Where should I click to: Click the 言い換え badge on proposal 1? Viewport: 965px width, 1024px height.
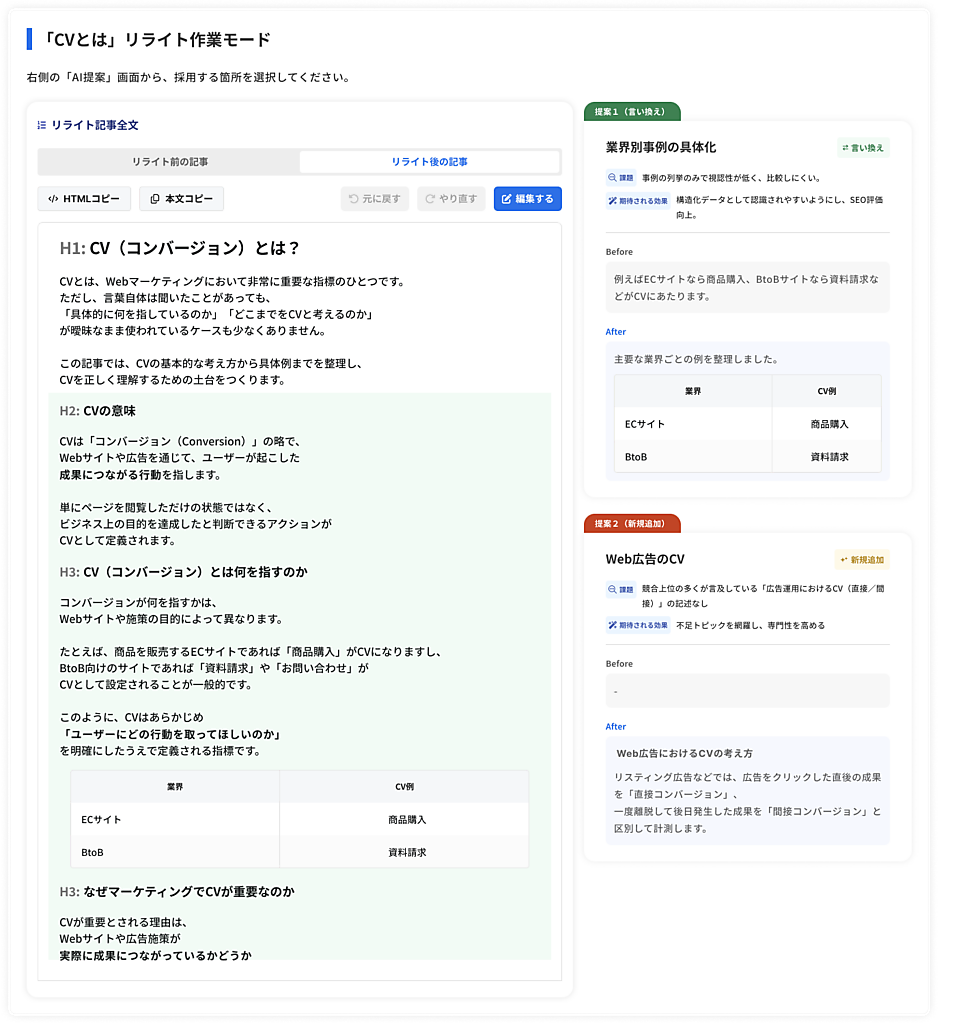(863, 148)
